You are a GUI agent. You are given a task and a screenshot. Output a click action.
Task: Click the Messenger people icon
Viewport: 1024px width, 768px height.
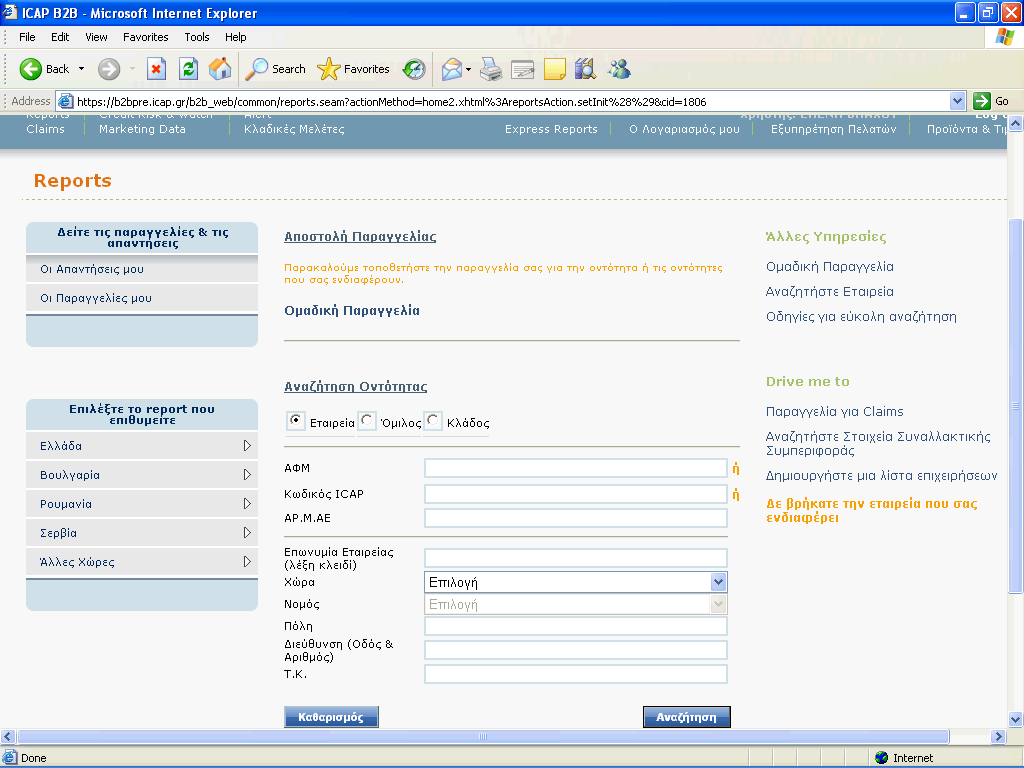point(619,69)
